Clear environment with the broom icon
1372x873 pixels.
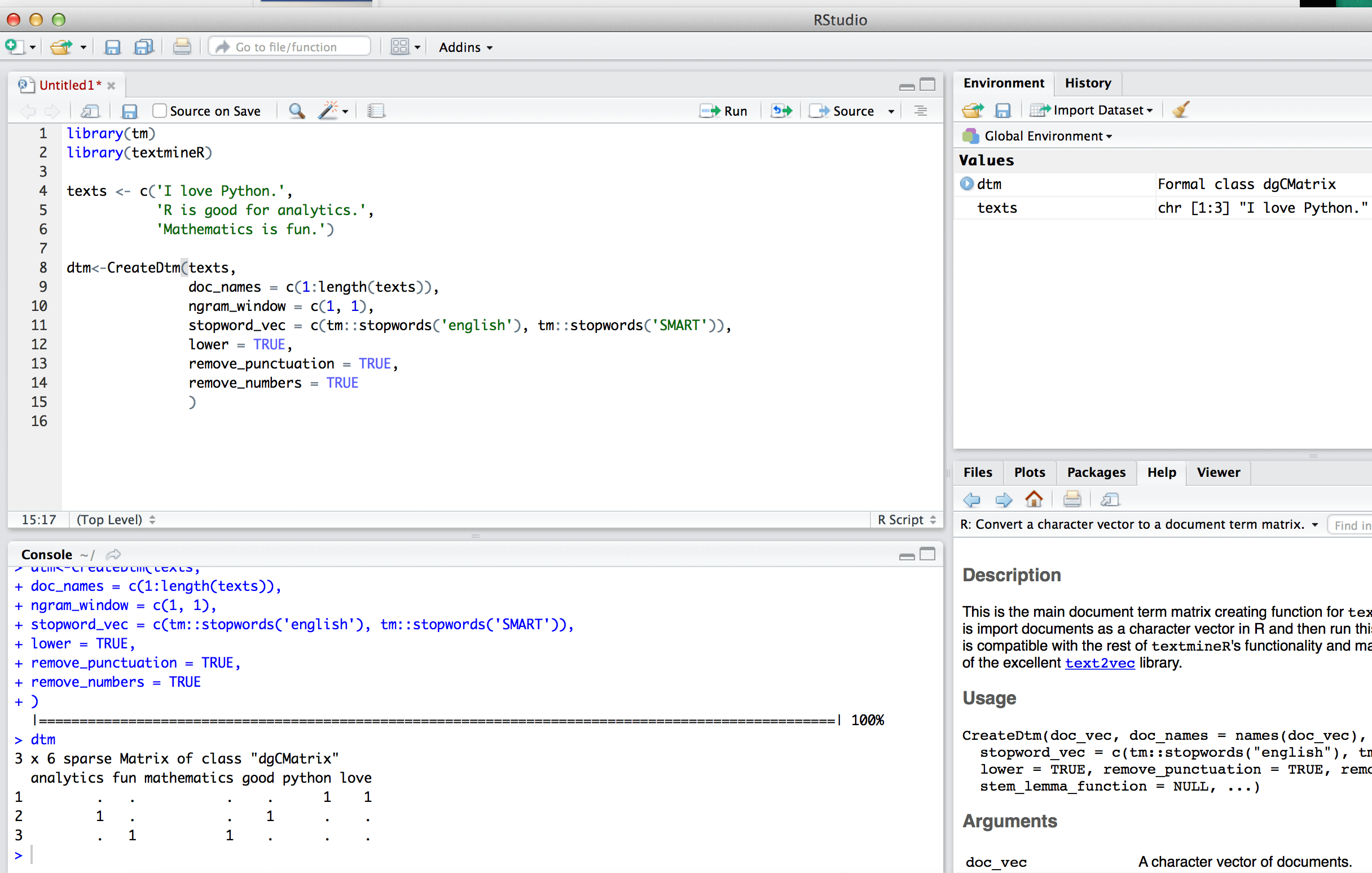tap(1181, 110)
